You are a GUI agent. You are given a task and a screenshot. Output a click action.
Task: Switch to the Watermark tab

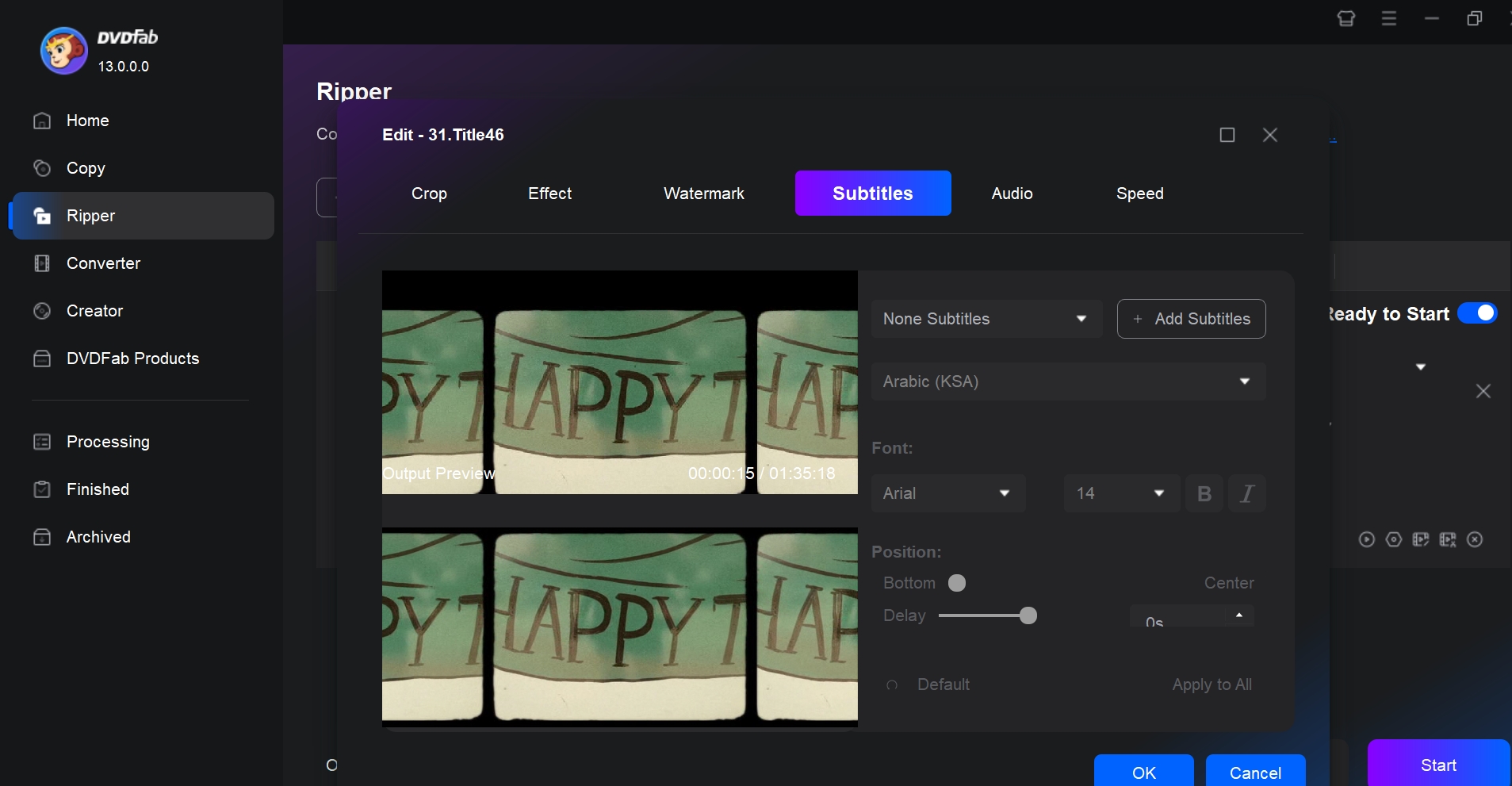[702, 194]
